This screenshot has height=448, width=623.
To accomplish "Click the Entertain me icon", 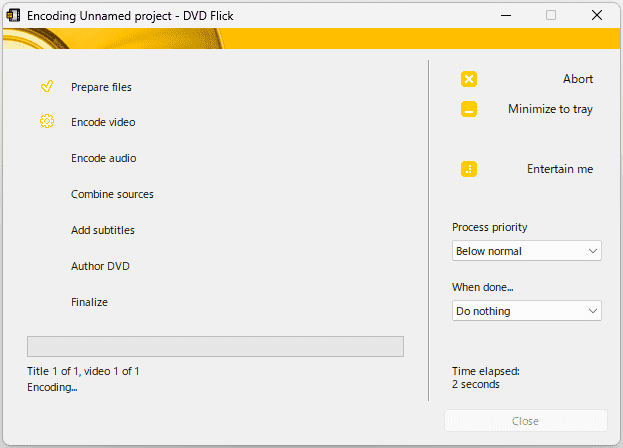I will coord(469,169).
